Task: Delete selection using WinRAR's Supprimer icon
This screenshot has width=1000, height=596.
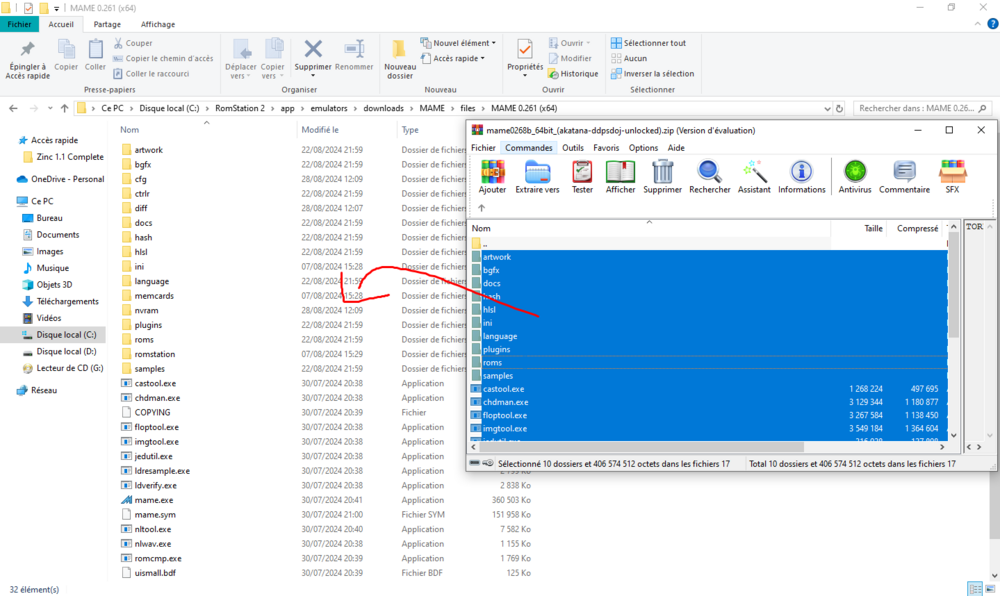Action: click(664, 172)
